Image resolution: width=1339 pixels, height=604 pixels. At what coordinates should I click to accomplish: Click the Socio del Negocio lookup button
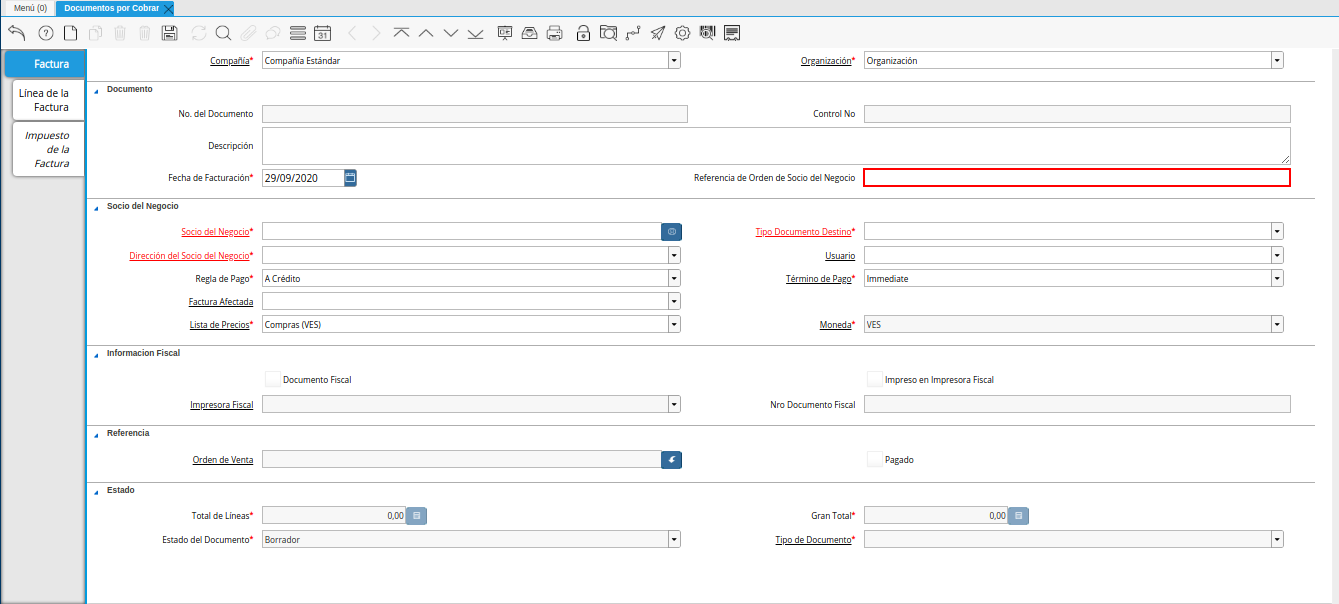pos(671,231)
